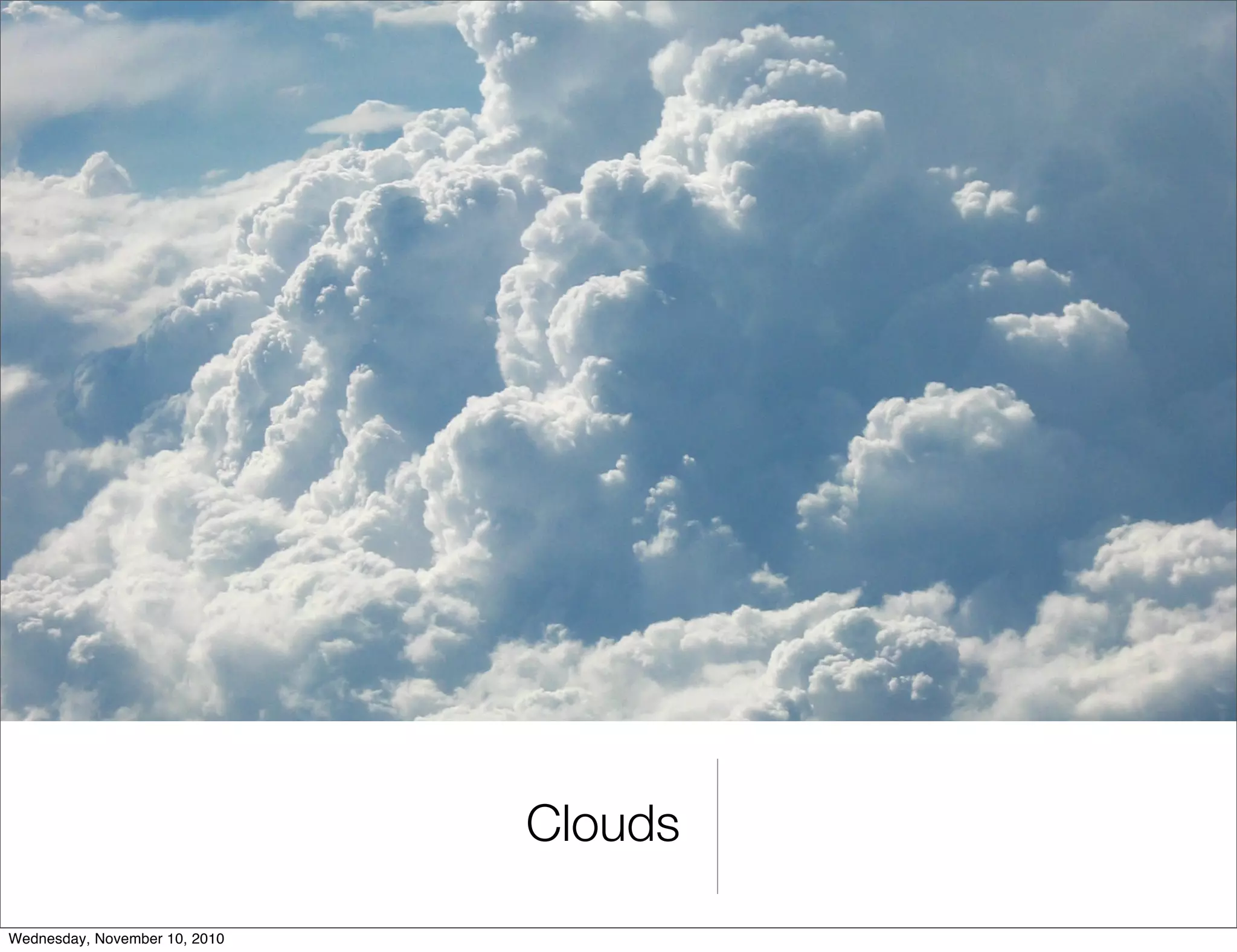Click the 'Clouds' slide title
The image size is (1237, 952).
pos(603,823)
